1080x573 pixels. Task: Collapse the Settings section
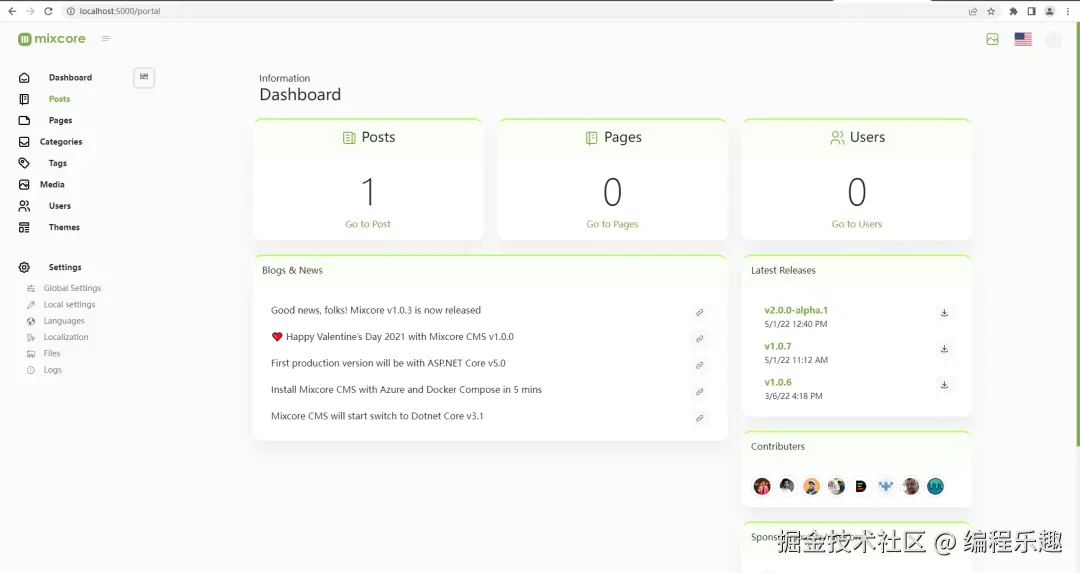(x=65, y=267)
